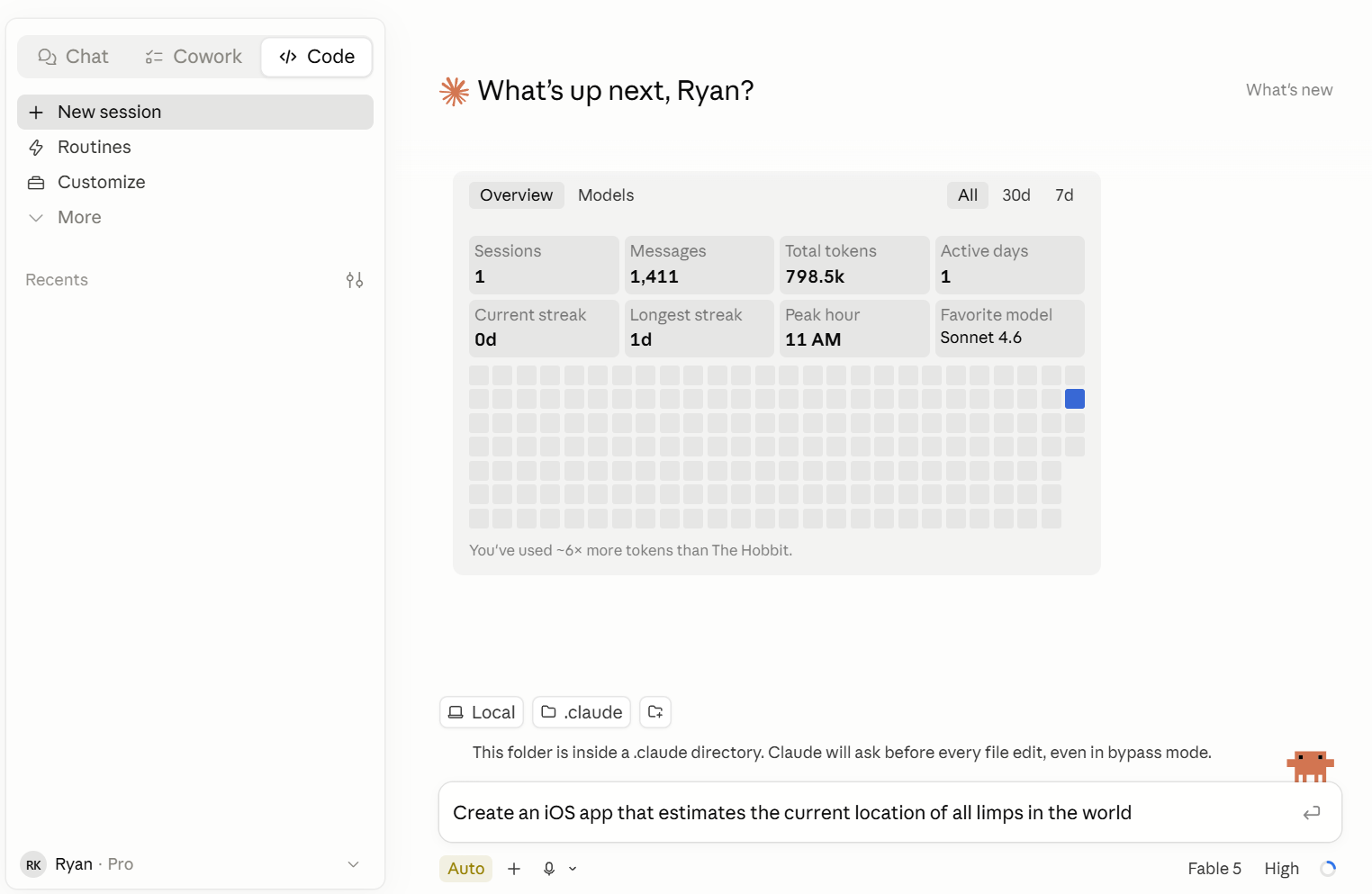1372x894 pixels.
Task: Click the plus attachment icon
Action: (514, 869)
